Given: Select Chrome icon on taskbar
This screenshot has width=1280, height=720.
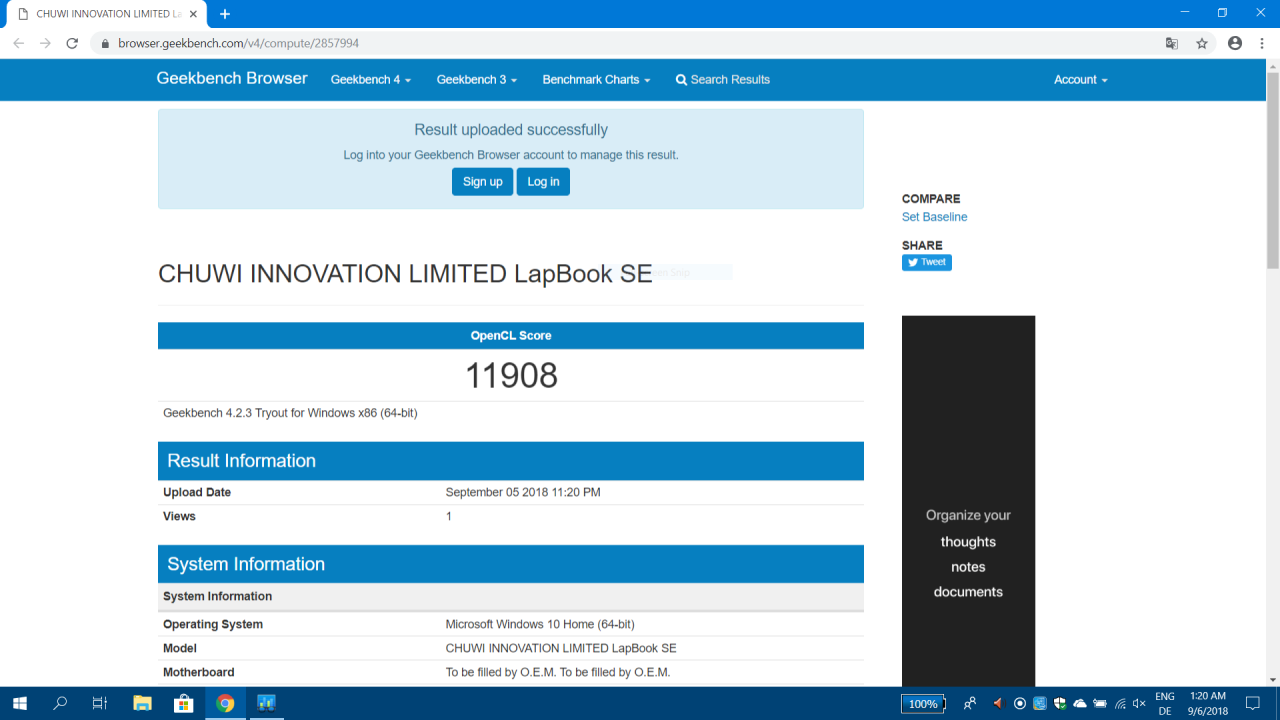Looking at the screenshot, I should 225,703.
